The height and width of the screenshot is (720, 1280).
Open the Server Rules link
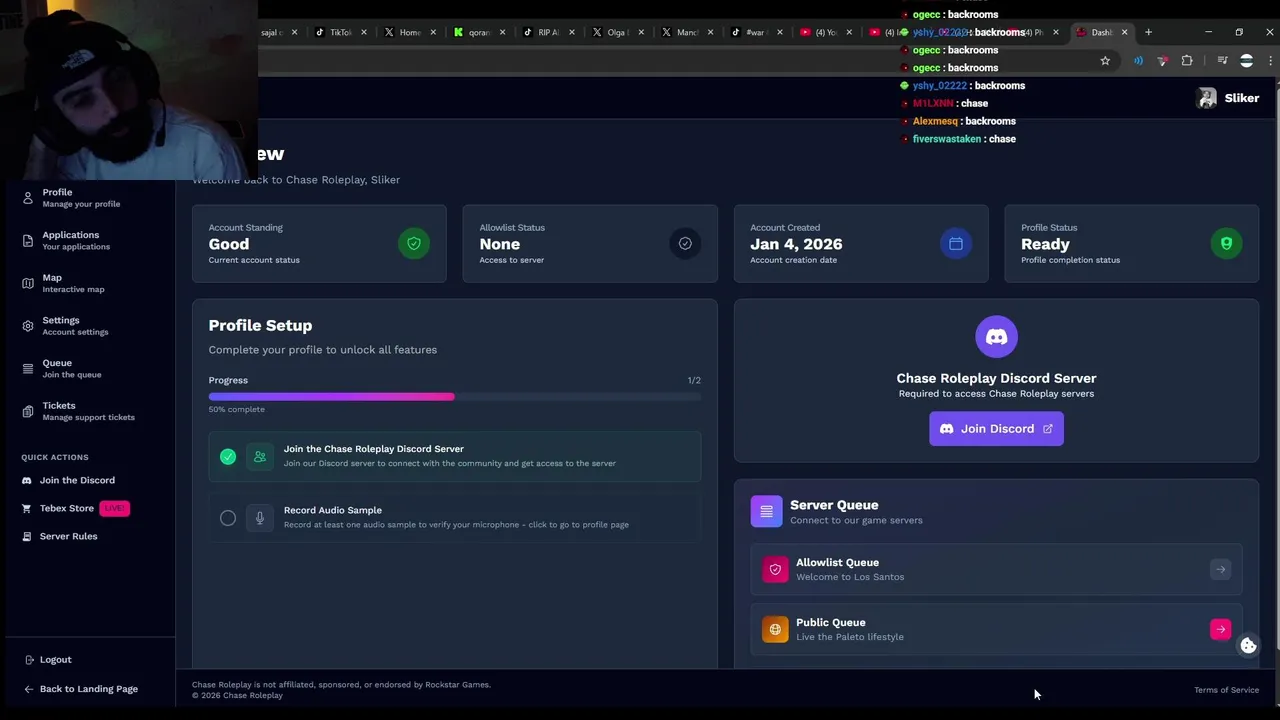pyautogui.click(x=69, y=536)
